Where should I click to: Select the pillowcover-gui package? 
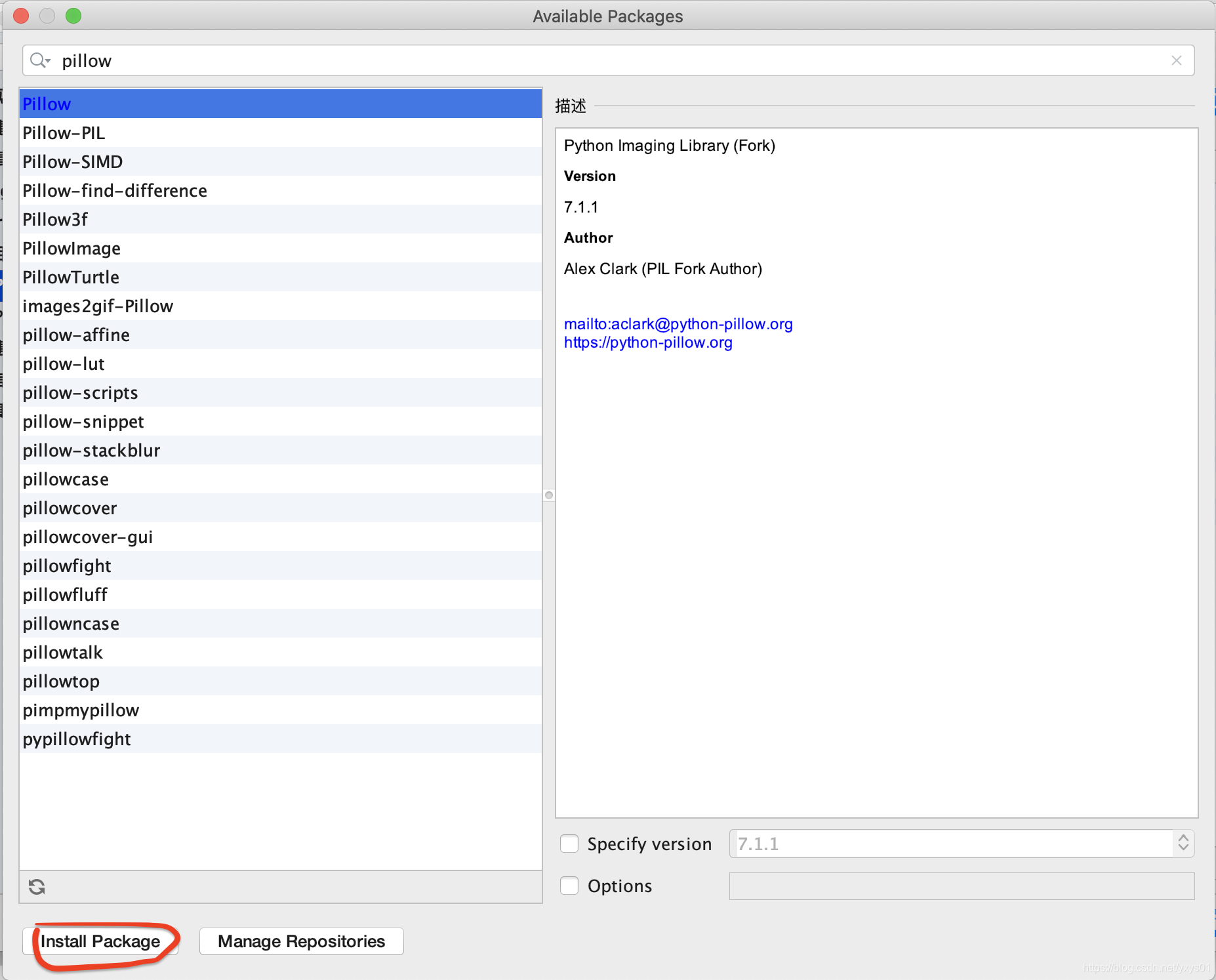[x=281, y=537]
